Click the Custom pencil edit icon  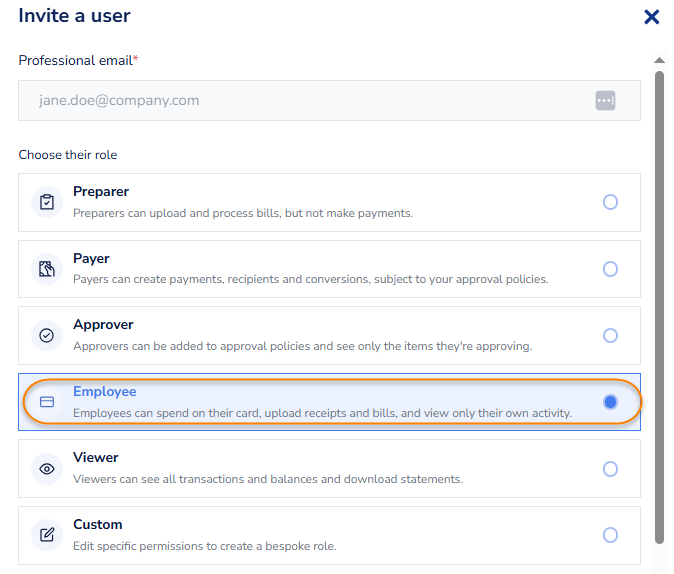[x=46, y=535]
